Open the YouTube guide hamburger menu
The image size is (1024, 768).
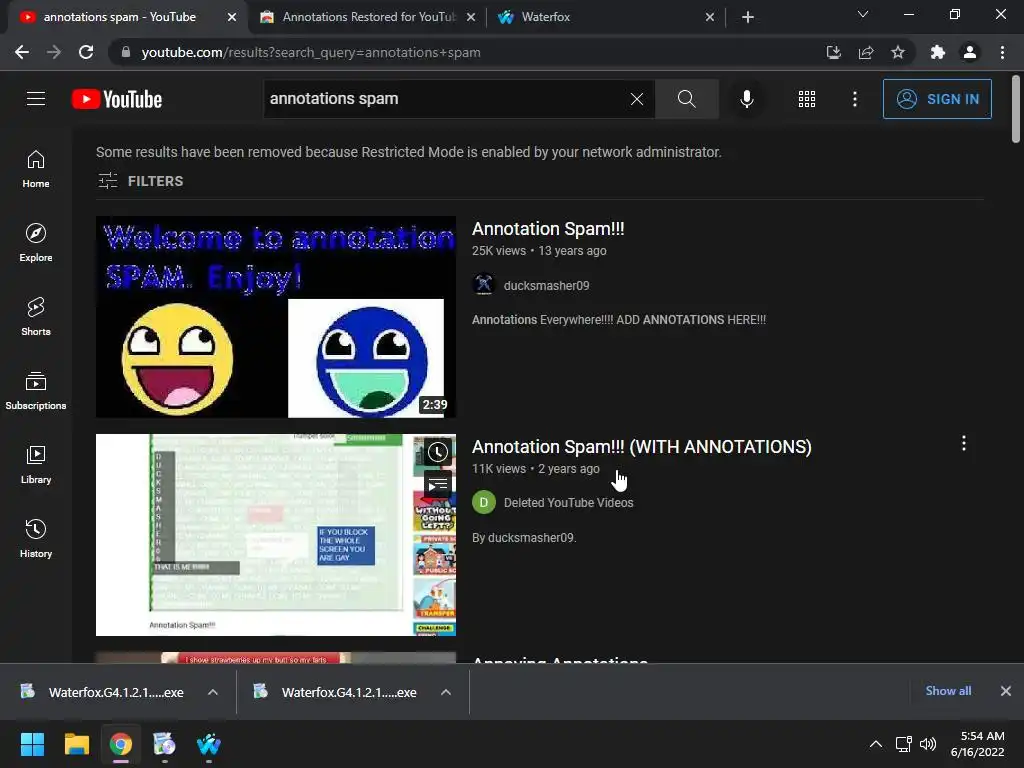(x=36, y=99)
